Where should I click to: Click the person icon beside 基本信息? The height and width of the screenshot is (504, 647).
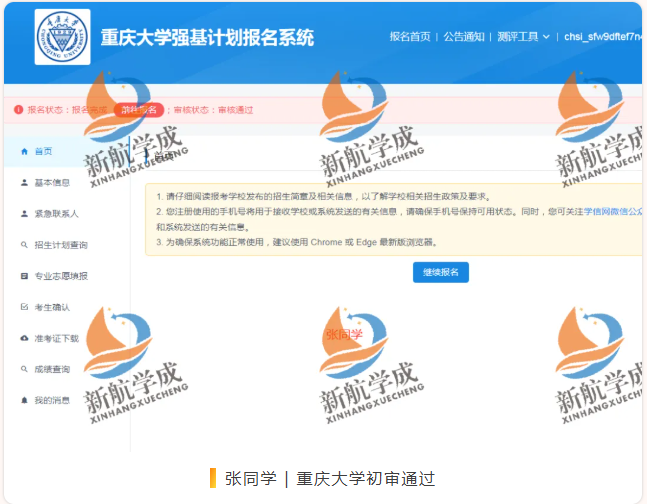tap(24, 182)
